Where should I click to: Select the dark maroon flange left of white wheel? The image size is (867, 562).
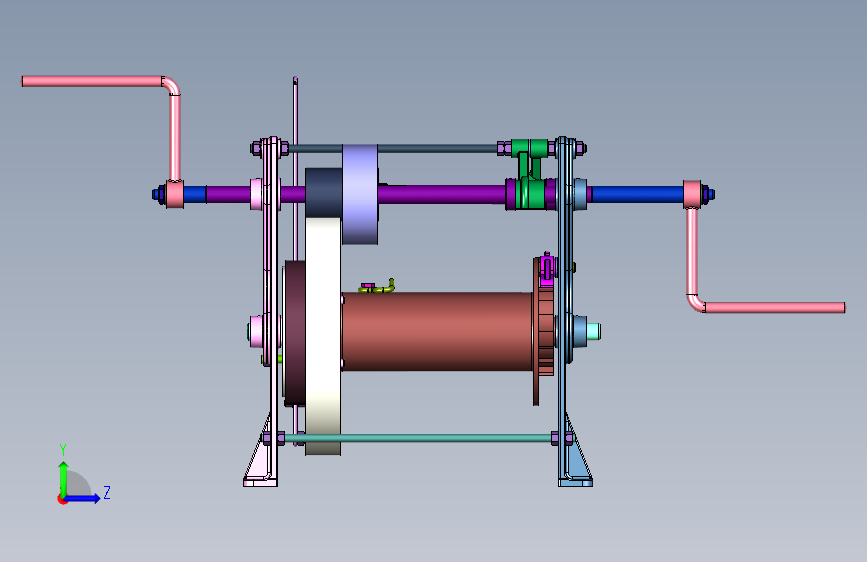click(x=295, y=334)
